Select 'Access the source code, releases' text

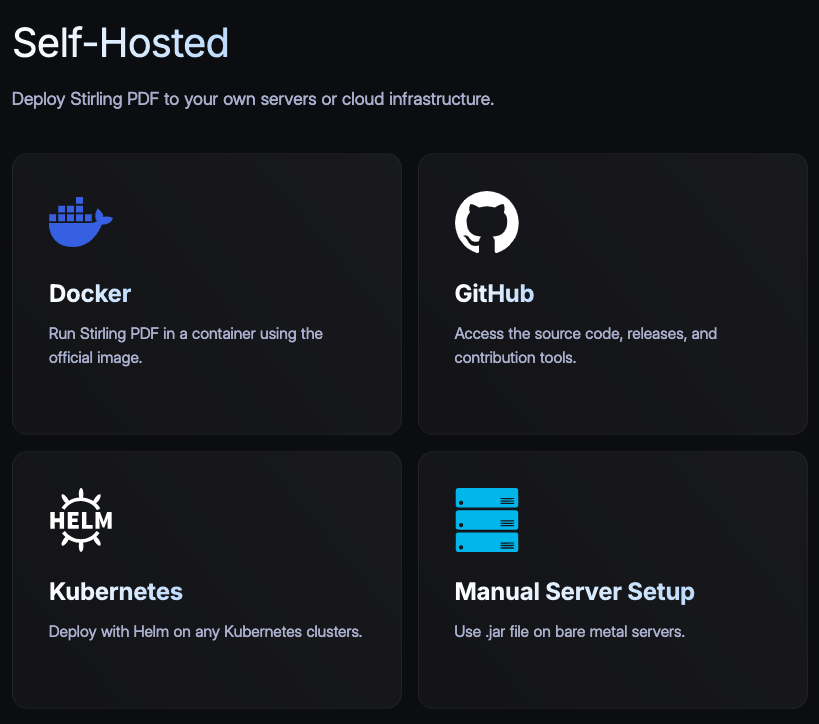(x=570, y=334)
